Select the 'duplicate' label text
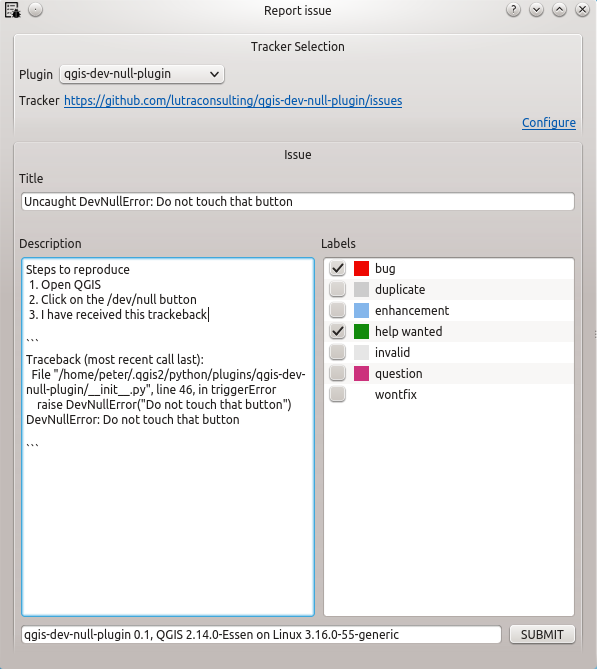 [400, 290]
